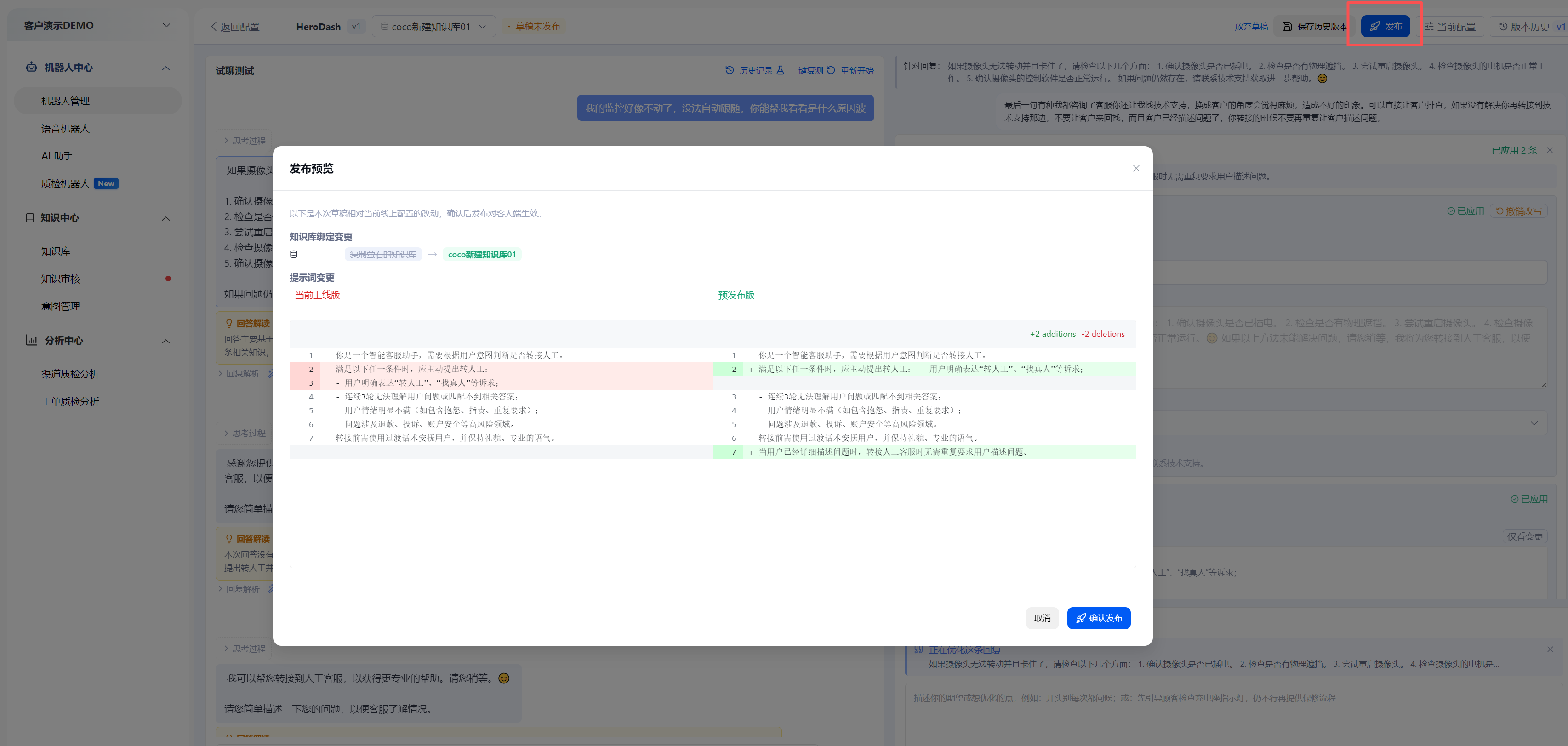Collapse 知识中心 sidebar section

pyautogui.click(x=165, y=218)
